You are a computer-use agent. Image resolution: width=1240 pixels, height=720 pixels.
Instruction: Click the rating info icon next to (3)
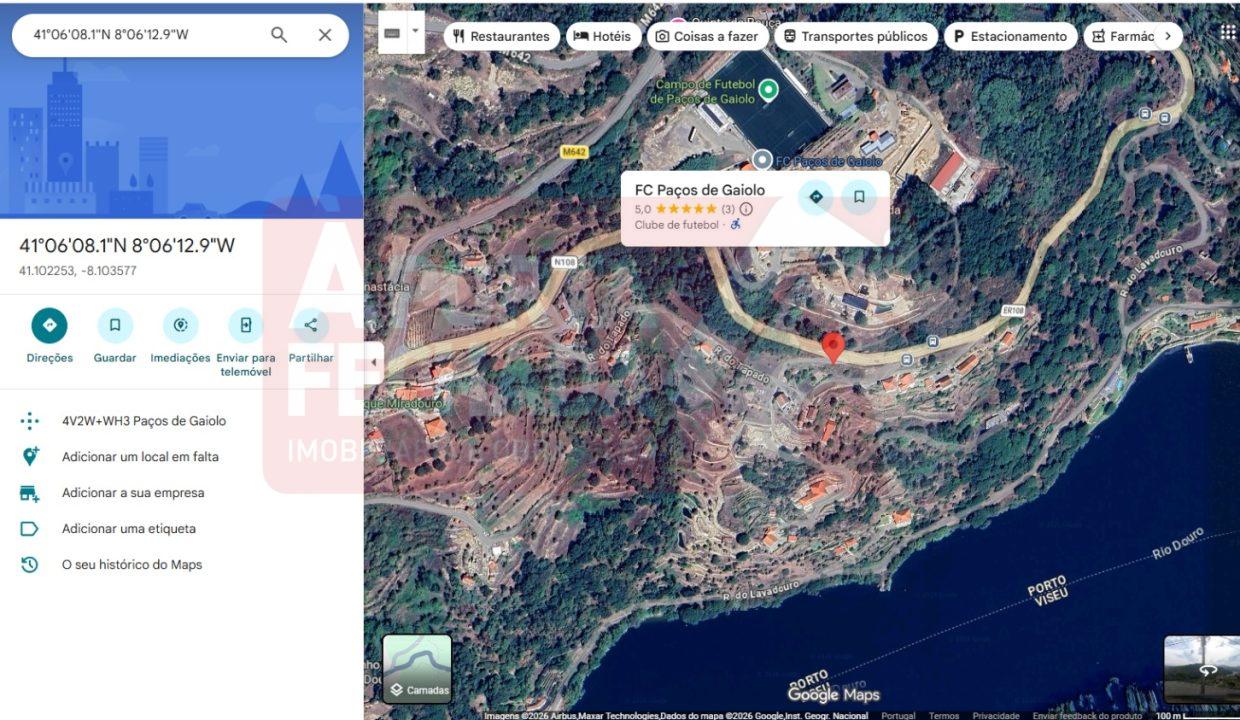pyautogui.click(x=746, y=209)
